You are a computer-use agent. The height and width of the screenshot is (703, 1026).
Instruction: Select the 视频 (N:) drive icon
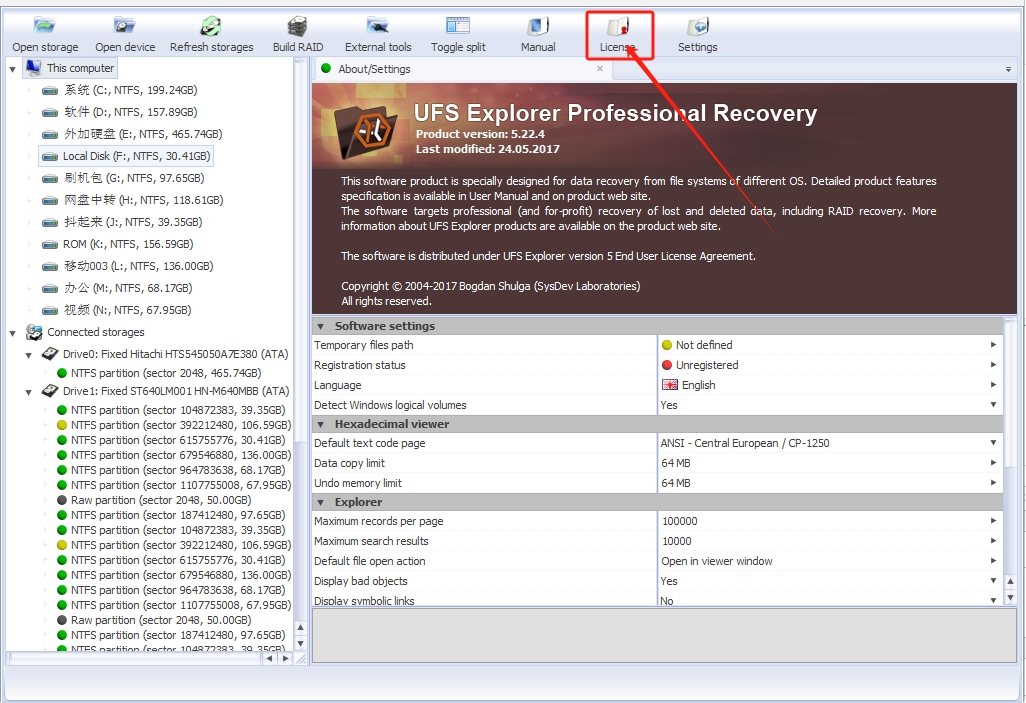[50, 310]
